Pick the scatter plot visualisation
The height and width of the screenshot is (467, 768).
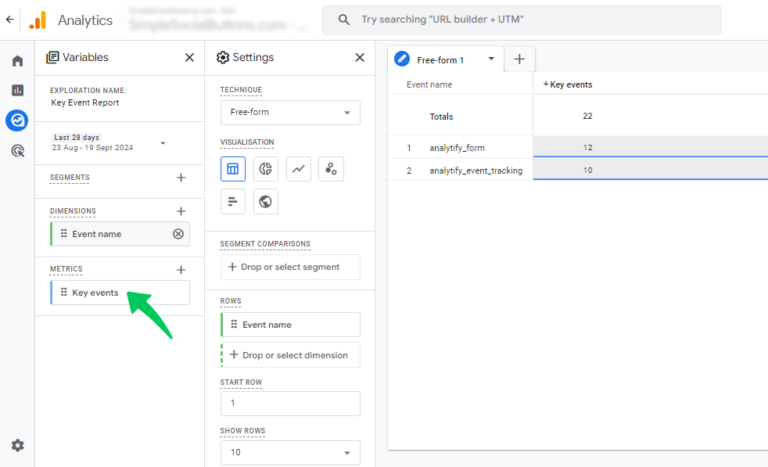pyautogui.click(x=331, y=169)
